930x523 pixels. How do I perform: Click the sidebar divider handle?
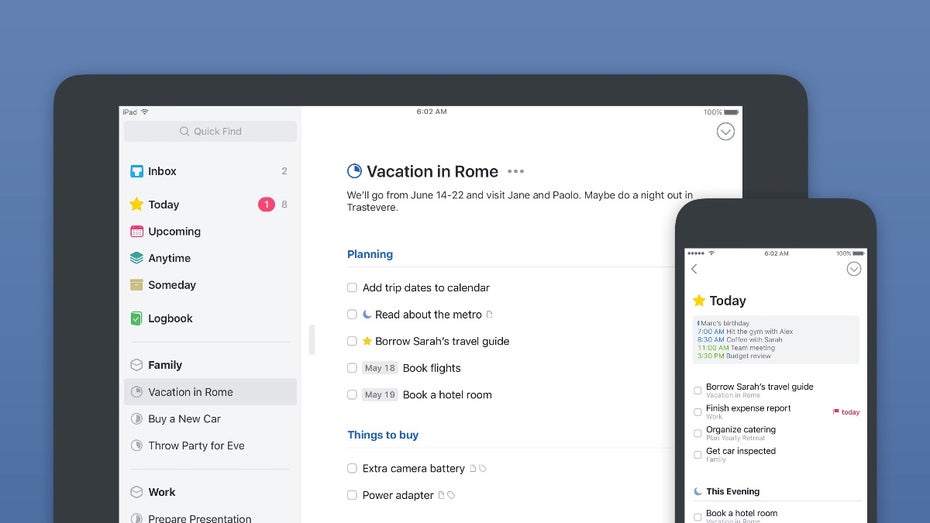pos(312,339)
